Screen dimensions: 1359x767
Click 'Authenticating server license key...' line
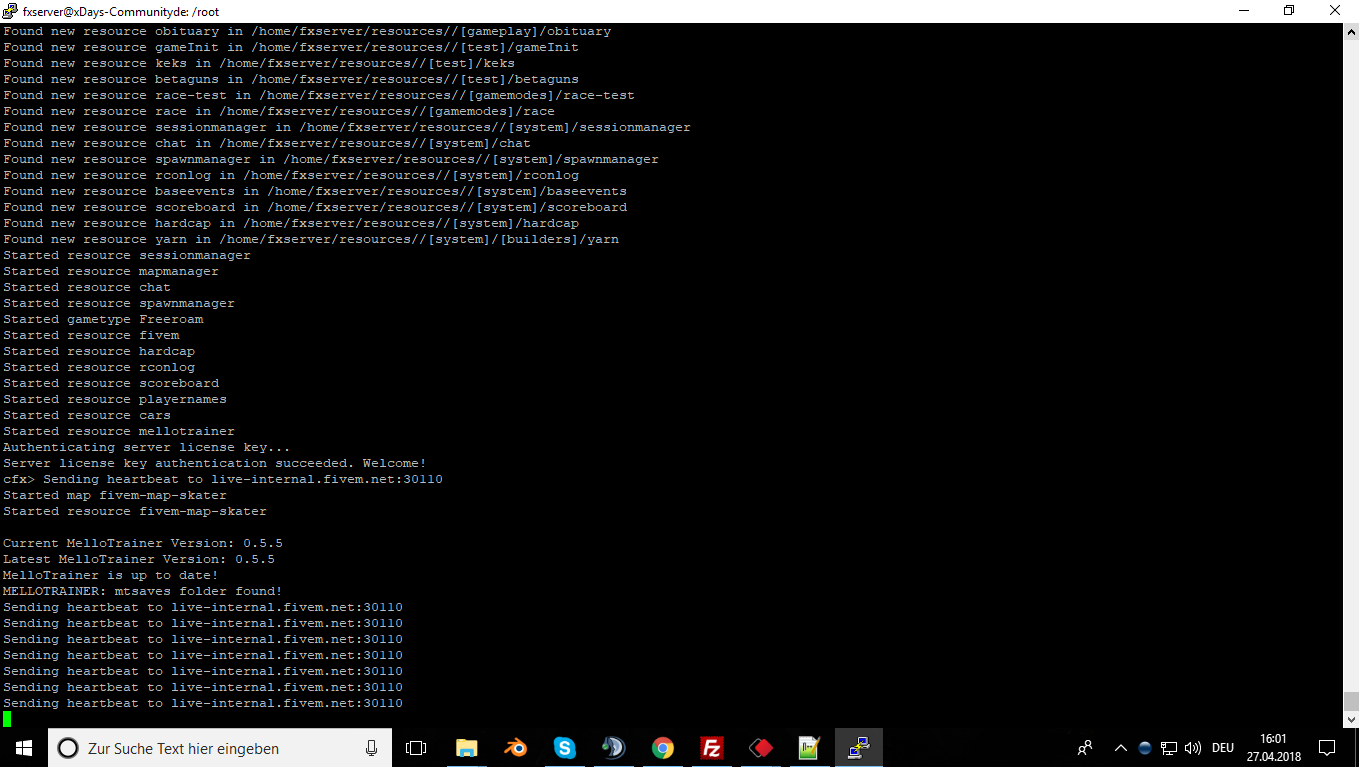click(x=147, y=447)
